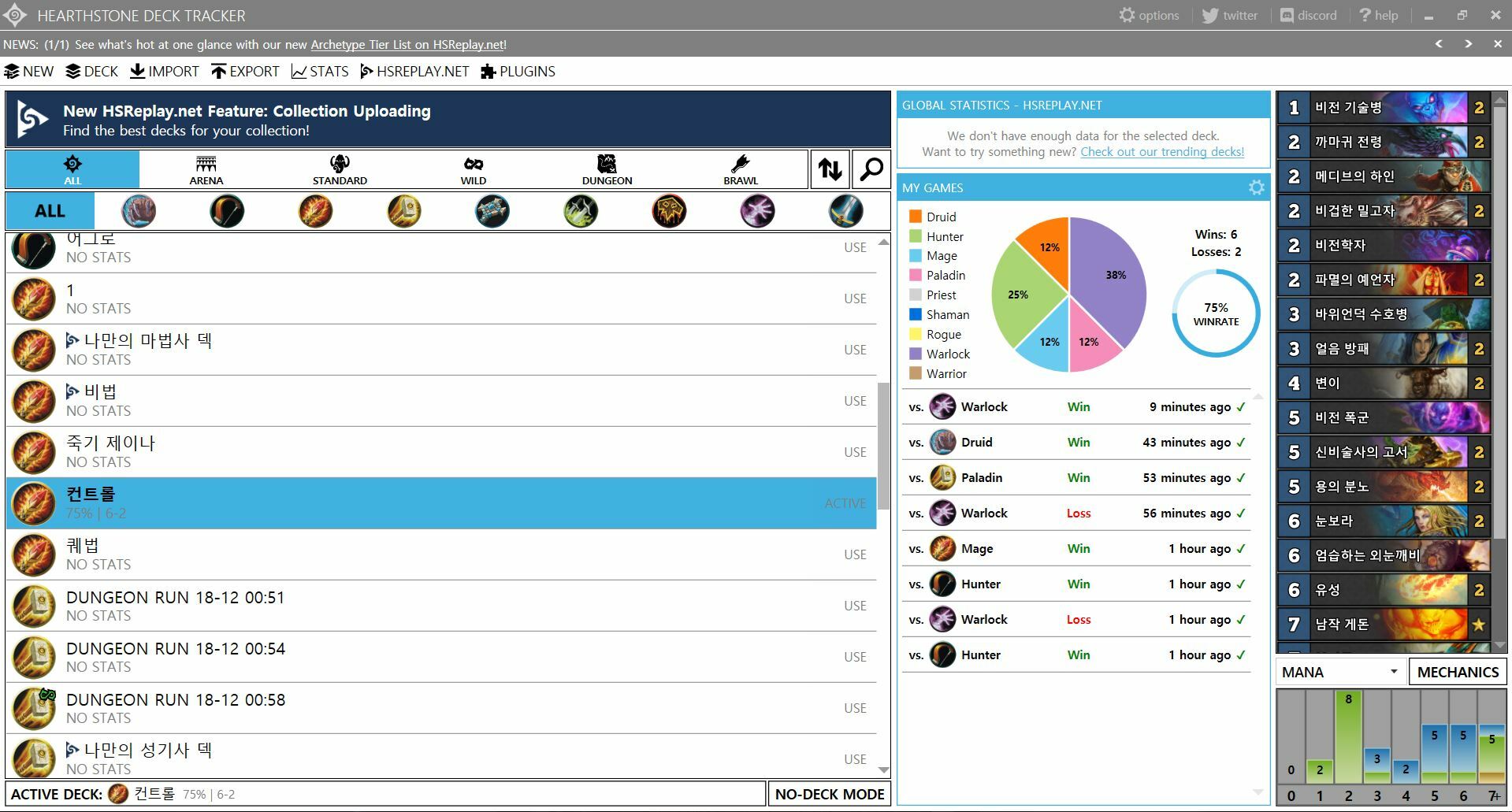Image resolution: width=1512 pixels, height=812 pixels.
Task: Select the ALL classes filter button
Action: [x=50, y=211]
